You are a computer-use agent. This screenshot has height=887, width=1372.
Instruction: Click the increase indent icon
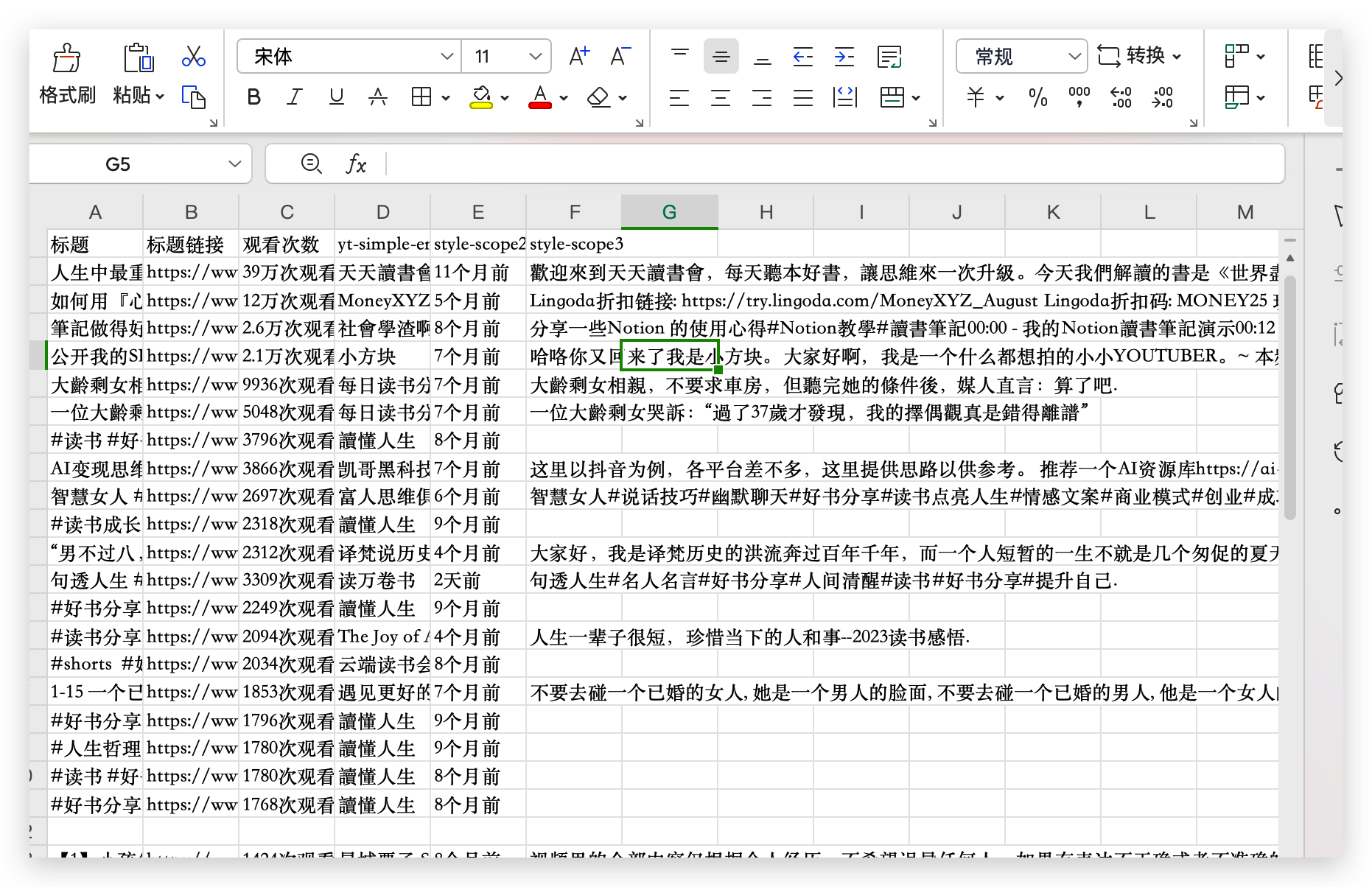844,56
